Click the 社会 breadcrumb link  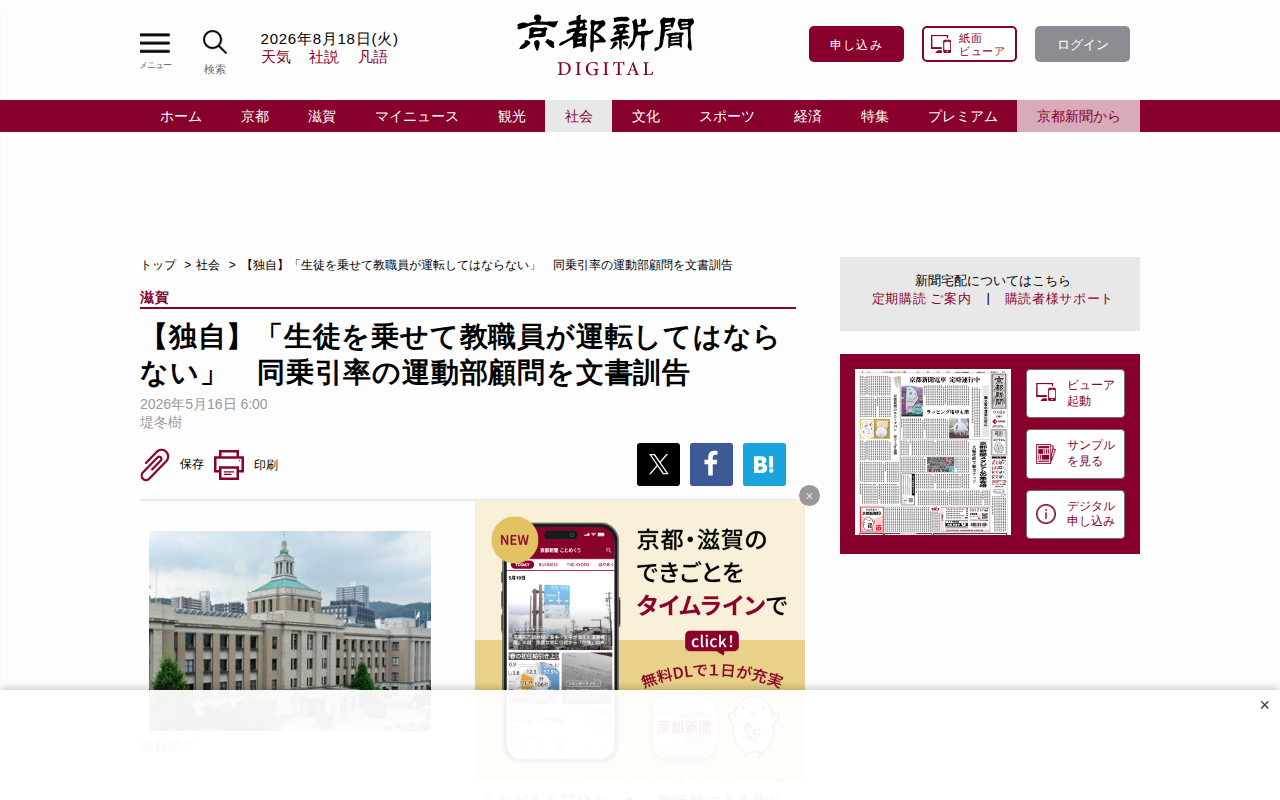point(208,265)
